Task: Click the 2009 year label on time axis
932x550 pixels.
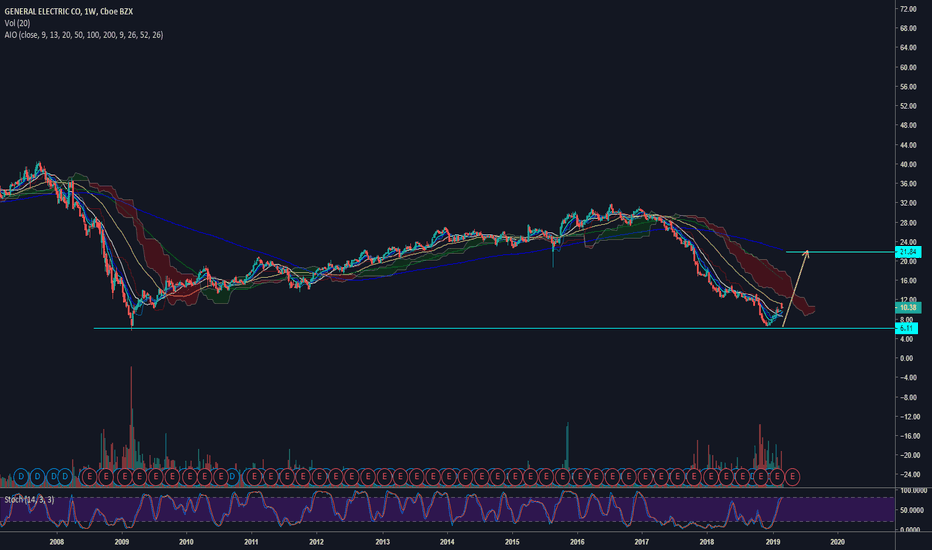Action: point(122,542)
